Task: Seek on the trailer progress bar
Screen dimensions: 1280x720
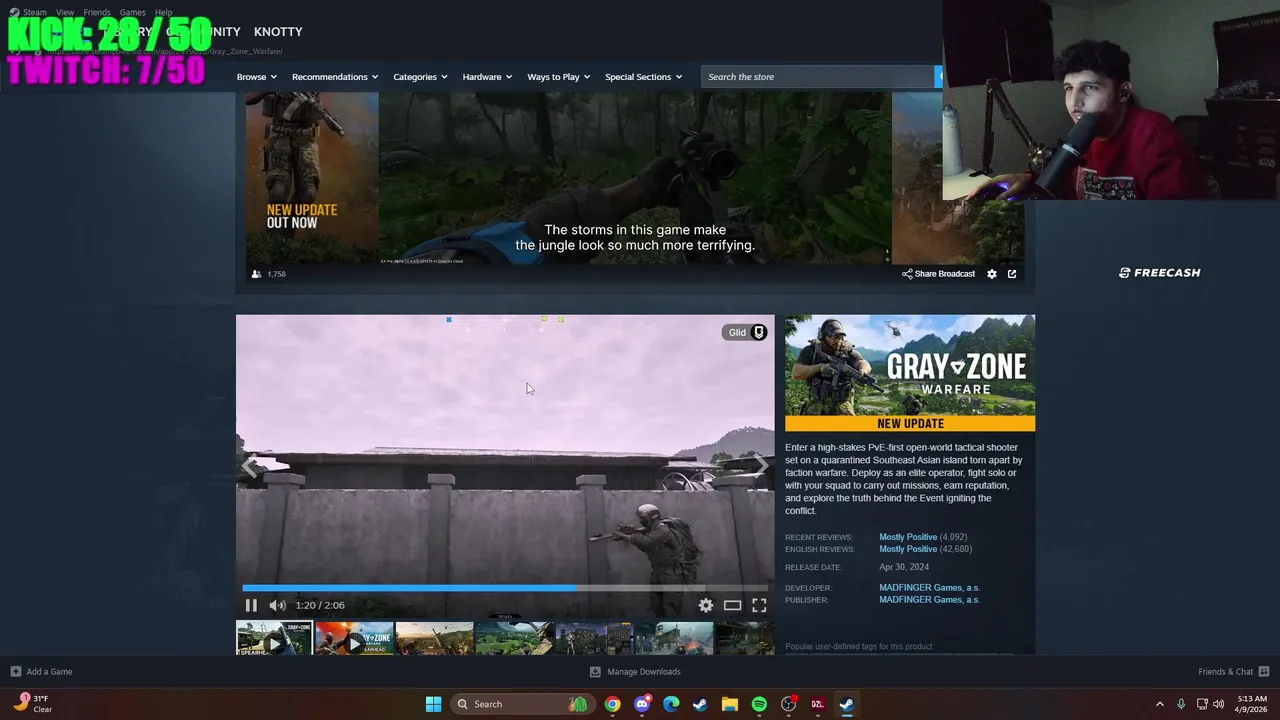Action: point(505,588)
